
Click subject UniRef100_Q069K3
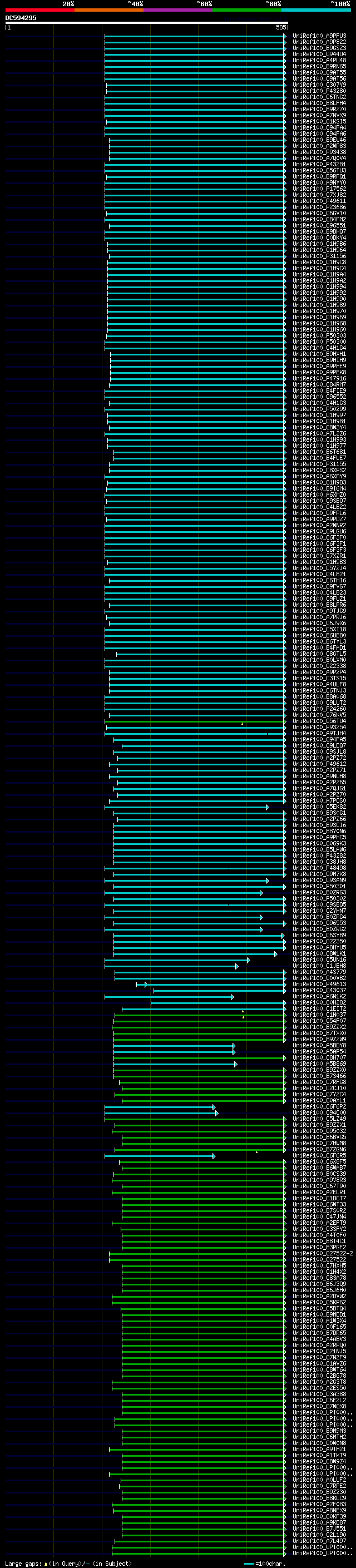coord(319,844)
